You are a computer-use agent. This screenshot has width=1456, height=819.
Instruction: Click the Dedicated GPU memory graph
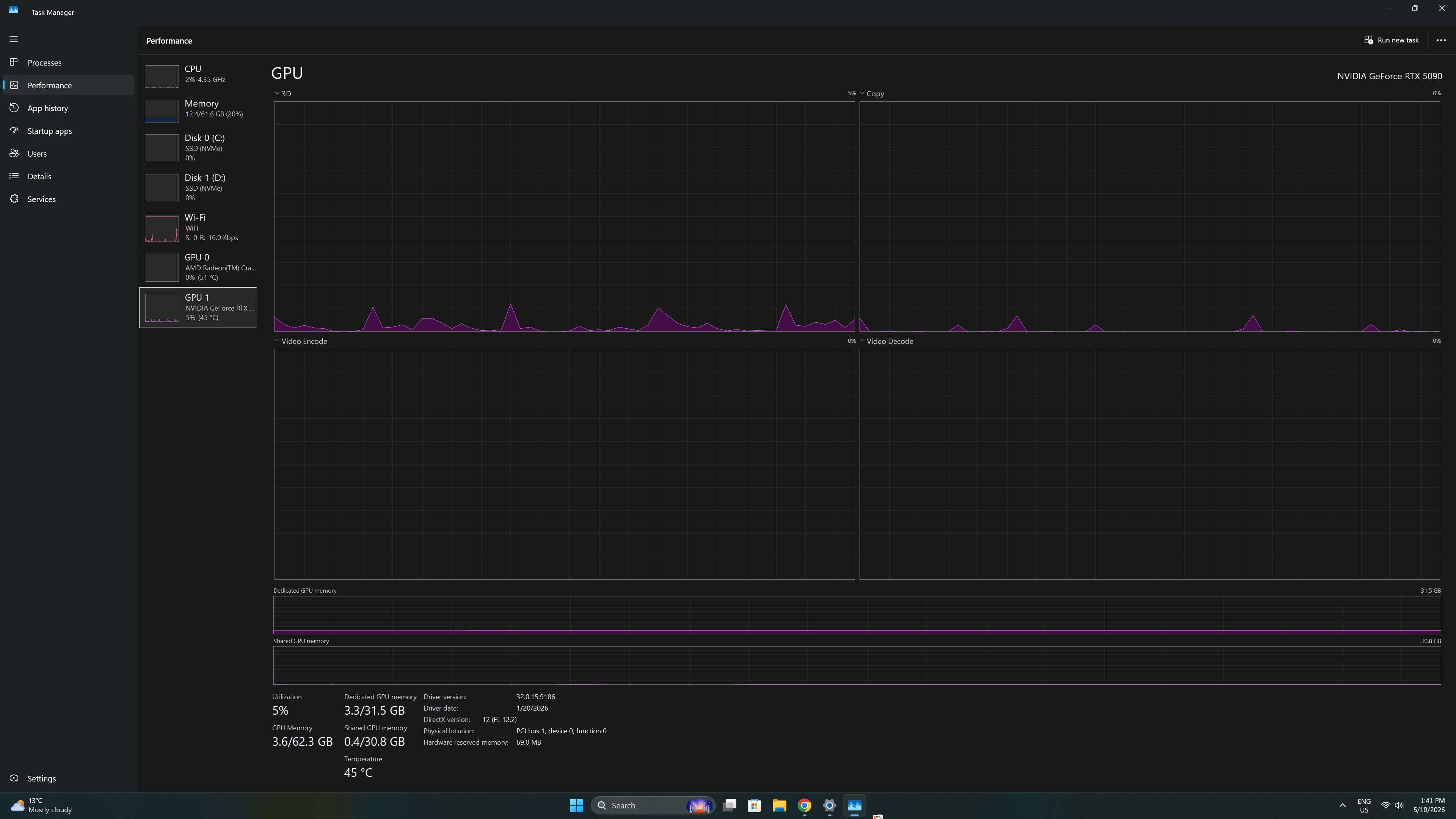(x=857, y=615)
